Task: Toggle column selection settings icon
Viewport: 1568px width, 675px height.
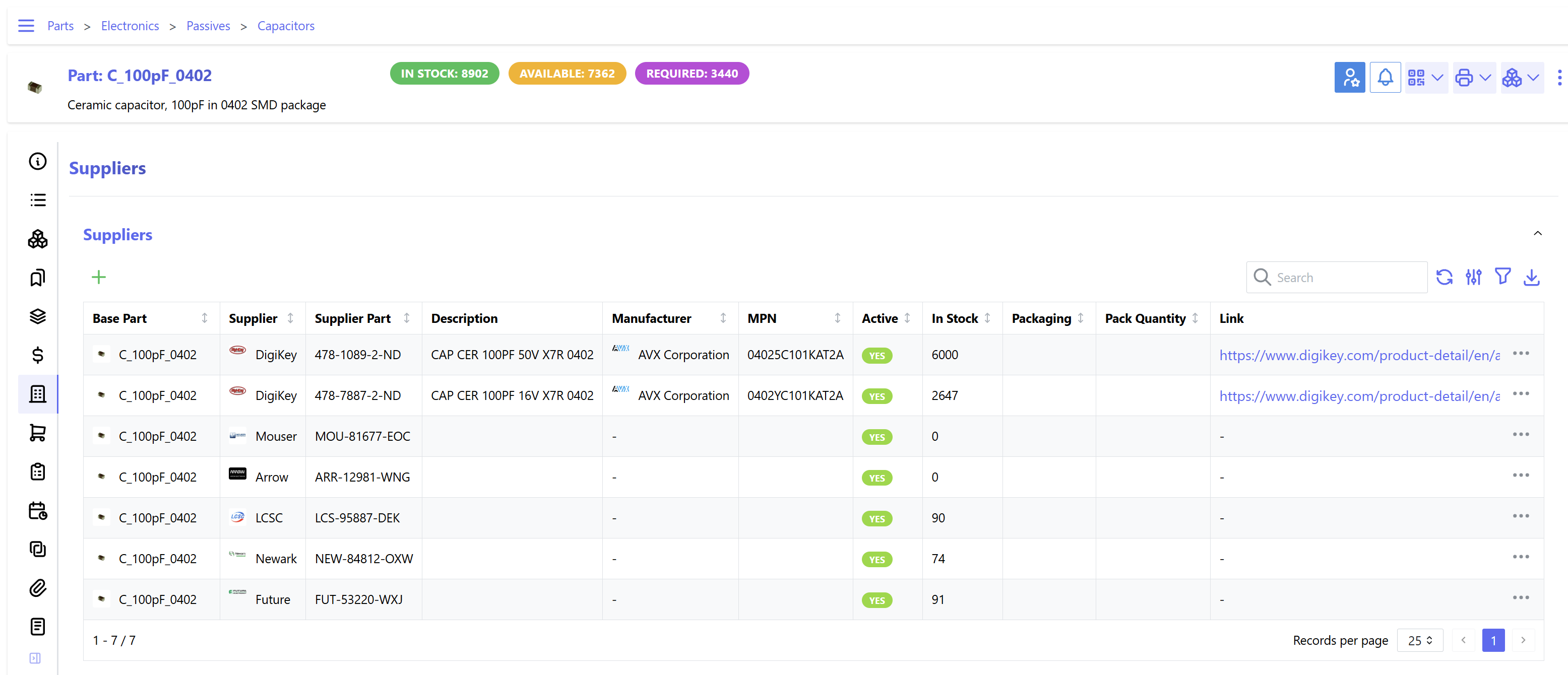Action: coord(1473,277)
